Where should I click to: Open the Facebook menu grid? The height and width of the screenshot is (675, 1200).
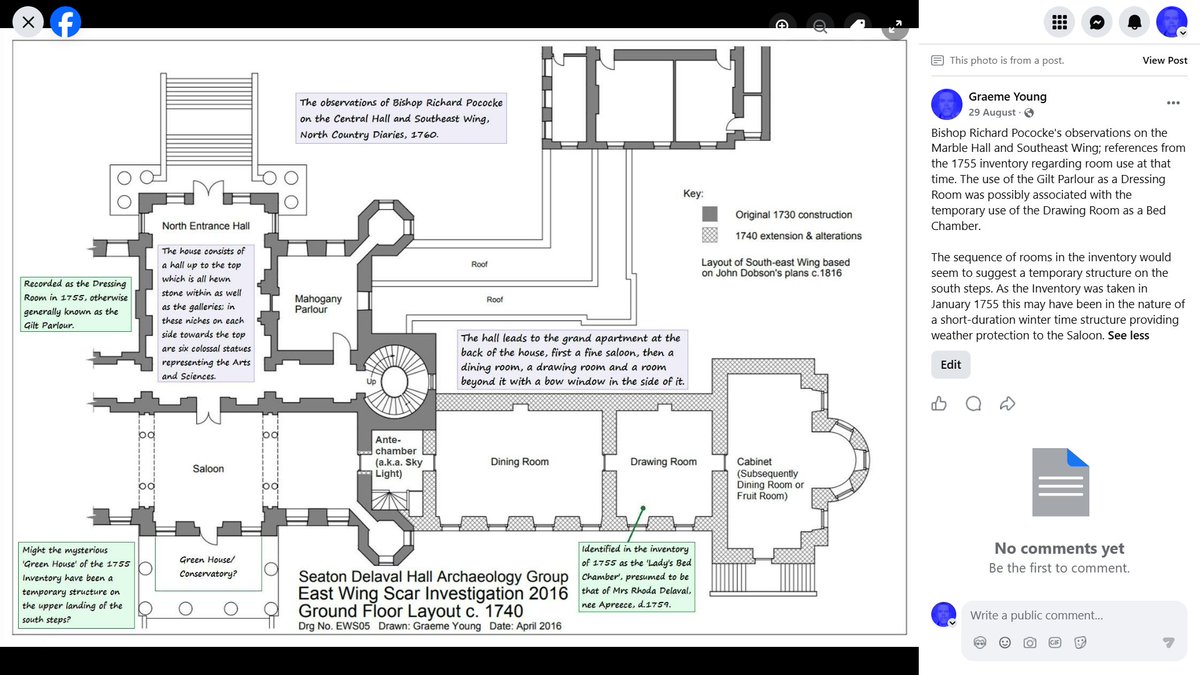pos(1060,22)
